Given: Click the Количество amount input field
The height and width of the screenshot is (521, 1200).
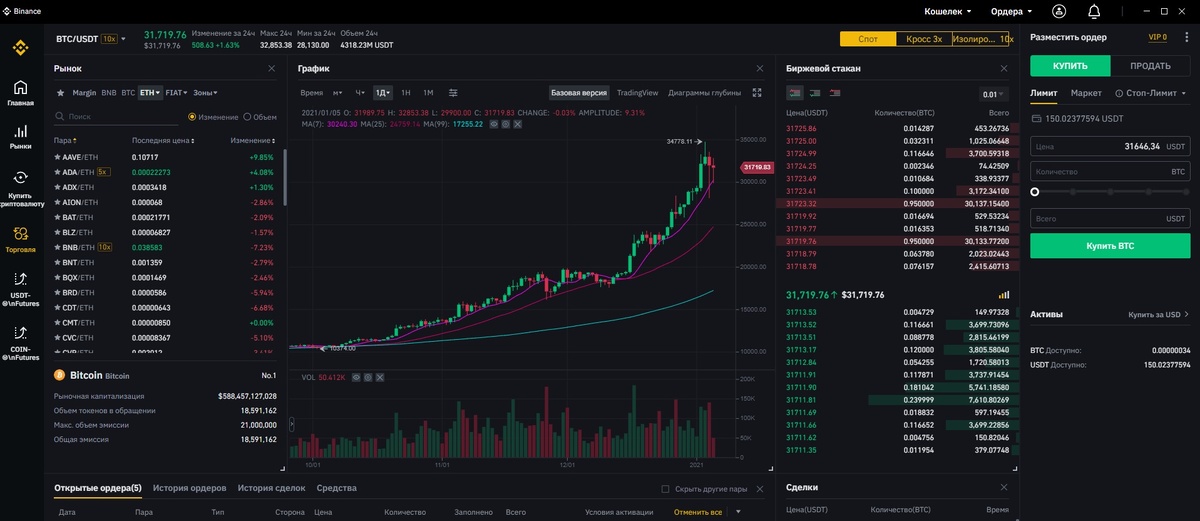Looking at the screenshot, I should pyautogui.click(x=1110, y=172).
